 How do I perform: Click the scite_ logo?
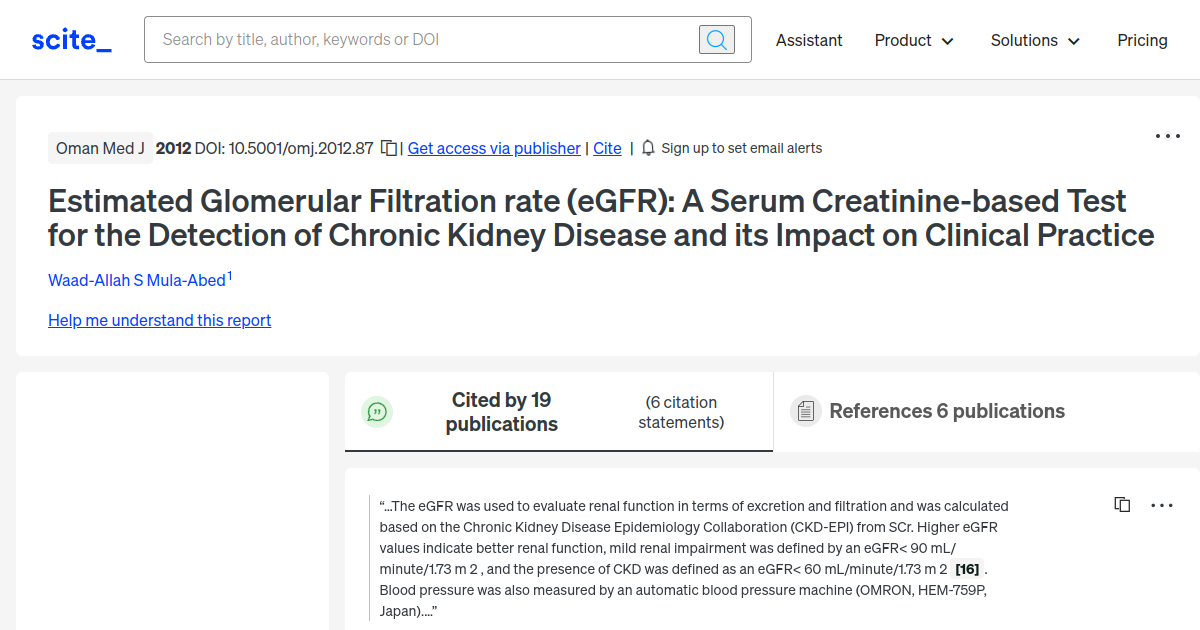70,39
